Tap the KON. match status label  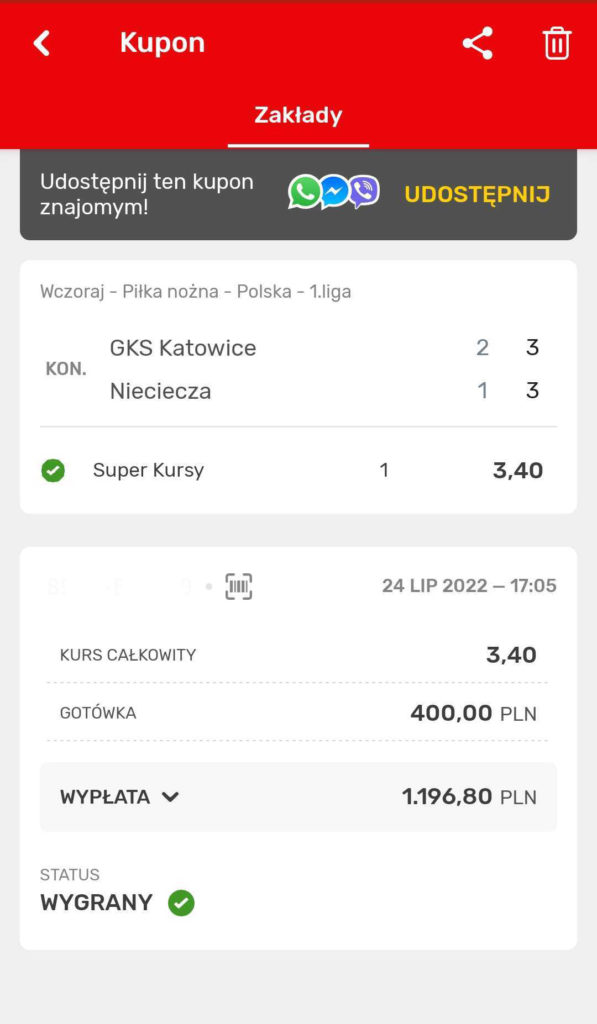click(x=66, y=369)
